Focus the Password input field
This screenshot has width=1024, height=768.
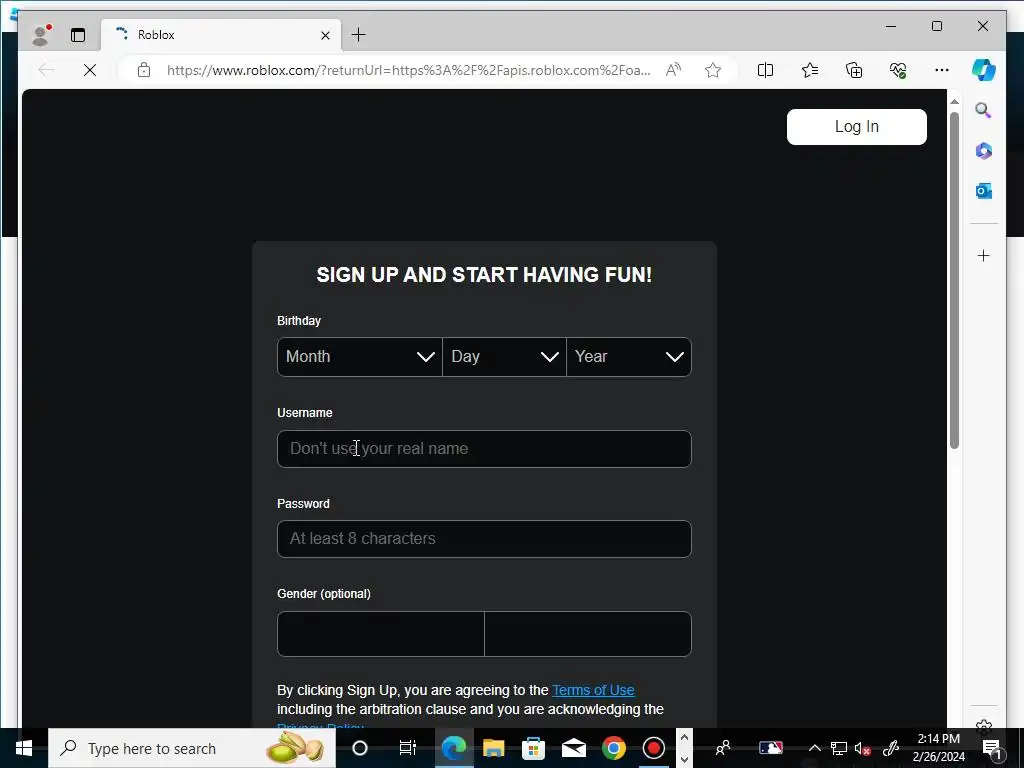[485, 539]
